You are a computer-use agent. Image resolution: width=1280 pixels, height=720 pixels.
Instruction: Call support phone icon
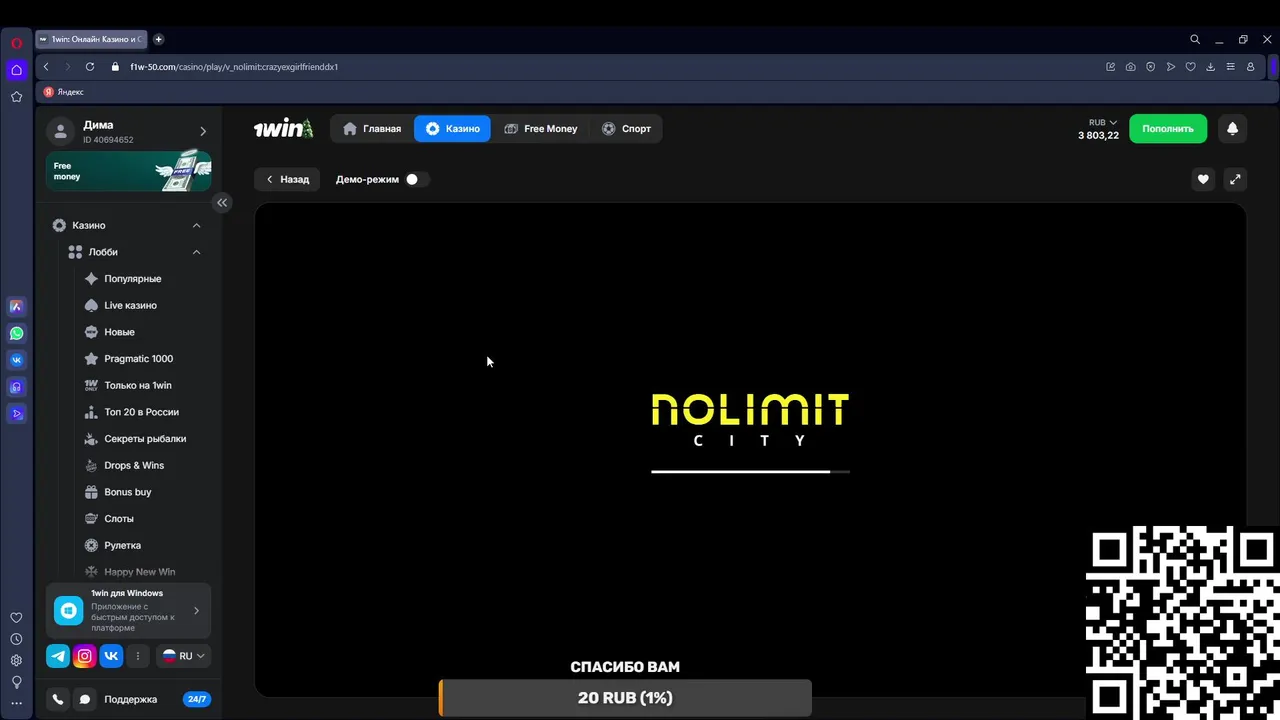click(x=58, y=699)
